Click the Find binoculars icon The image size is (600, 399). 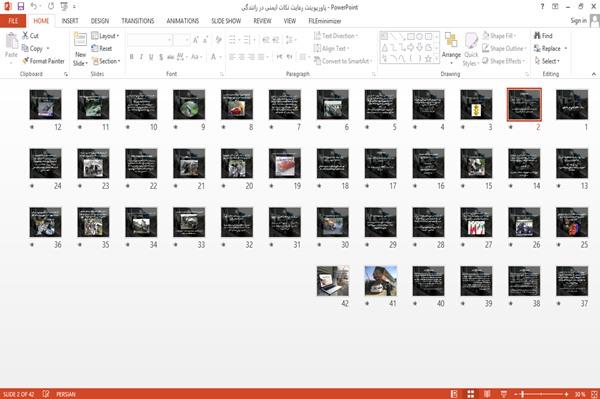coord(537,35)
